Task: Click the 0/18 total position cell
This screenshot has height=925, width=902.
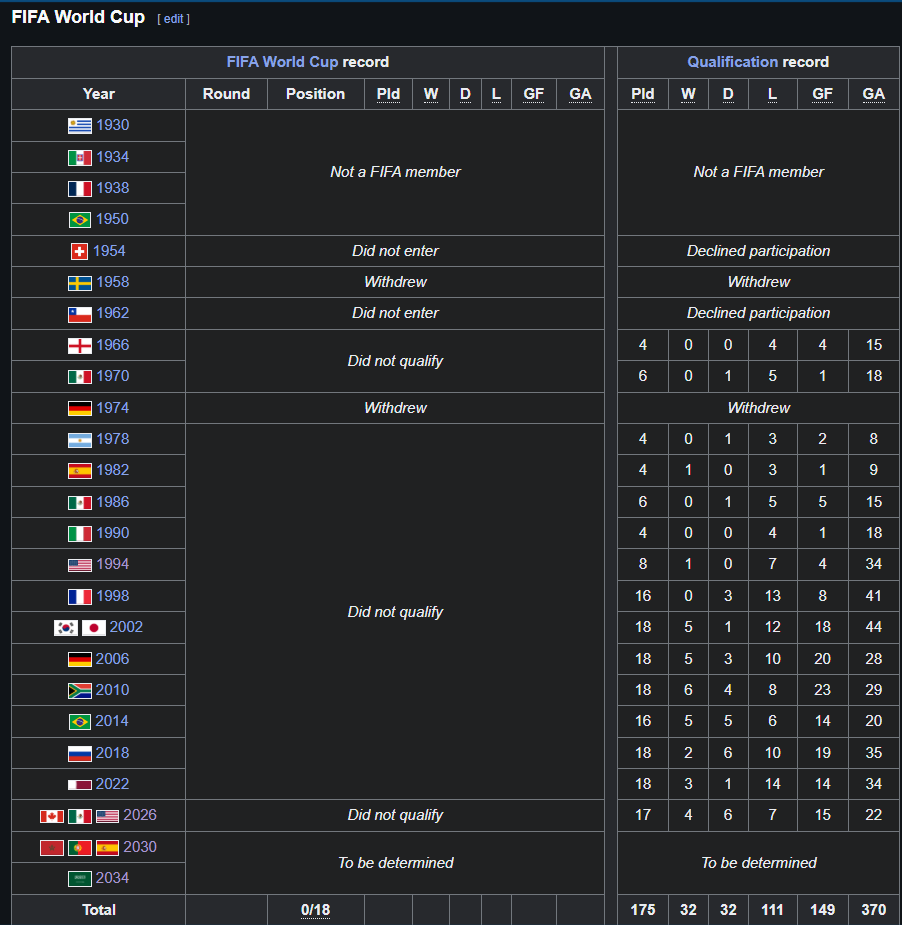Action: [x=316, y=910]
